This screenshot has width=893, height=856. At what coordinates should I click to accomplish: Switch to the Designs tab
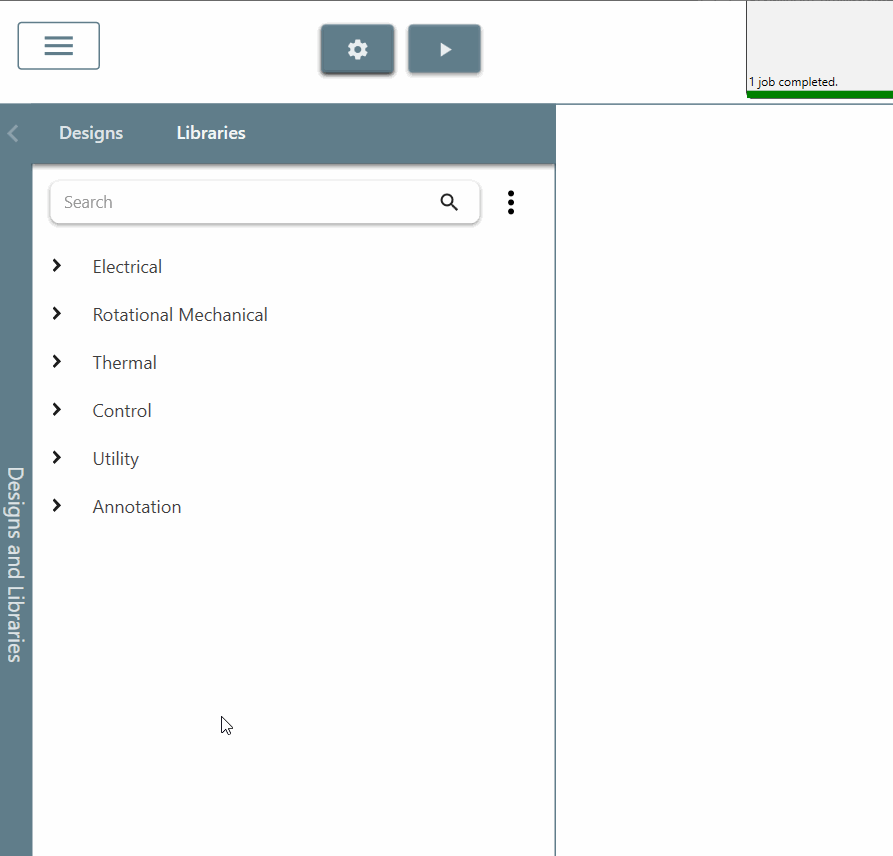coord(91,133)
